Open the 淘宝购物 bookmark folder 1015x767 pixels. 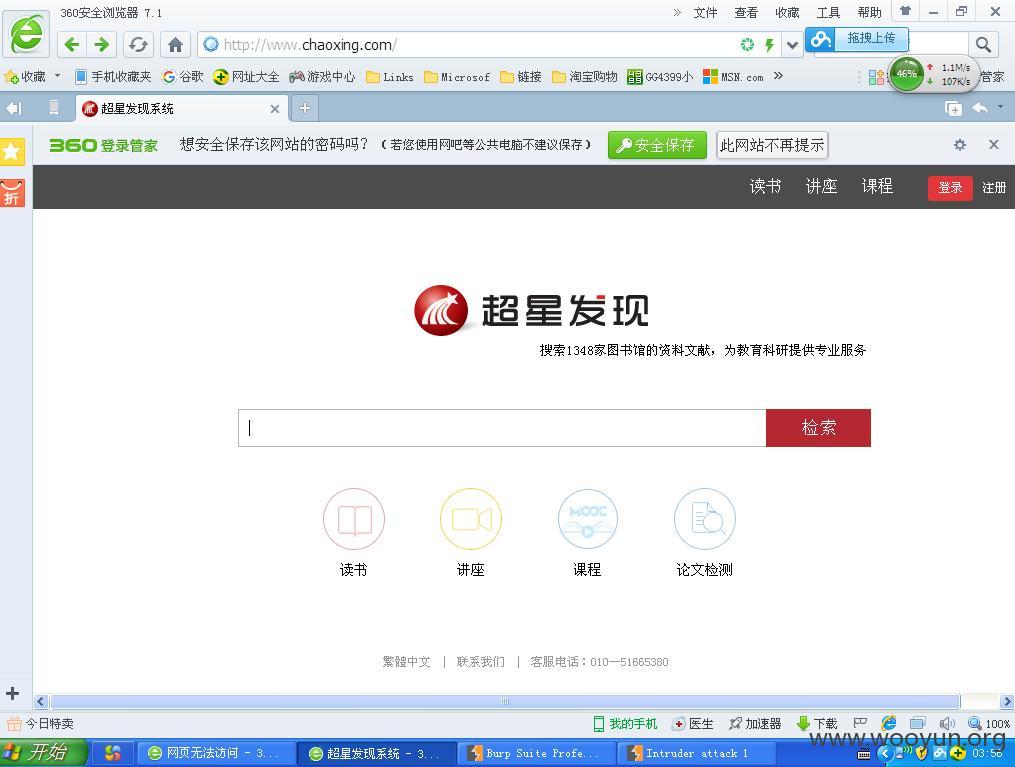[x=585, y=77]
